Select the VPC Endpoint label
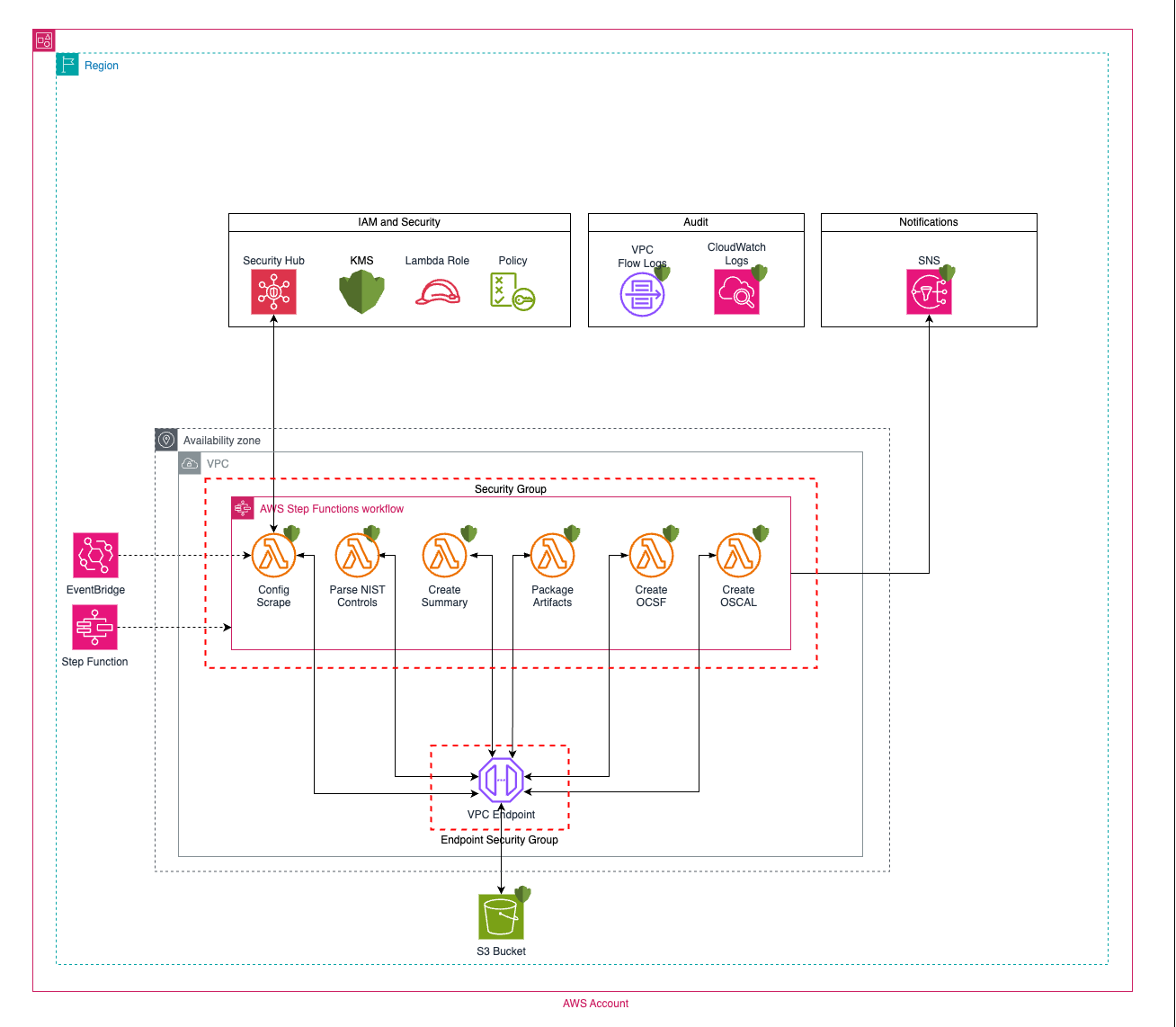This screenshot has width=1176, height=1027. 501,815
